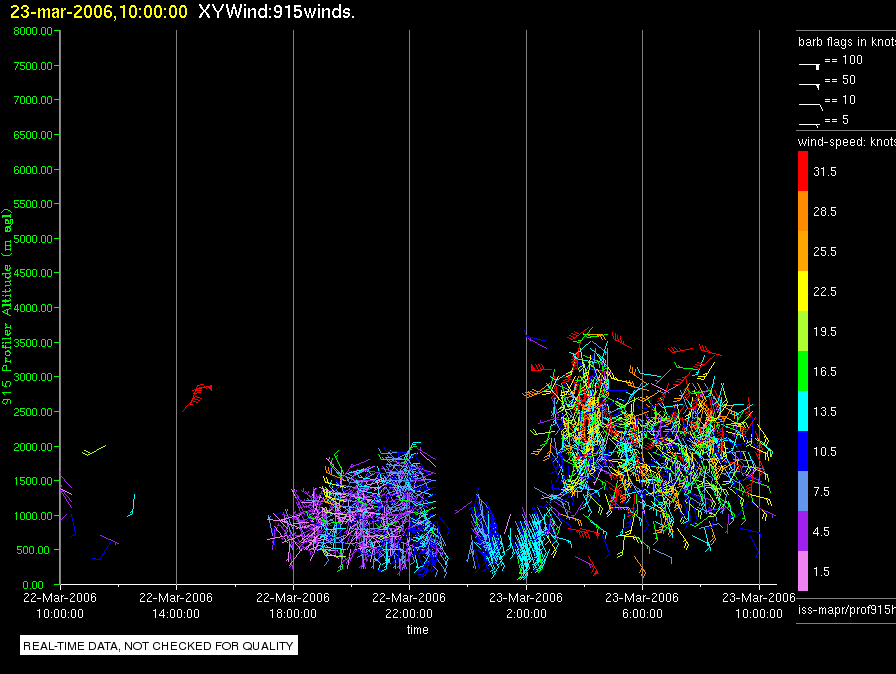
Task: Click the '== 5' legend value
Action: pos(837,120)
